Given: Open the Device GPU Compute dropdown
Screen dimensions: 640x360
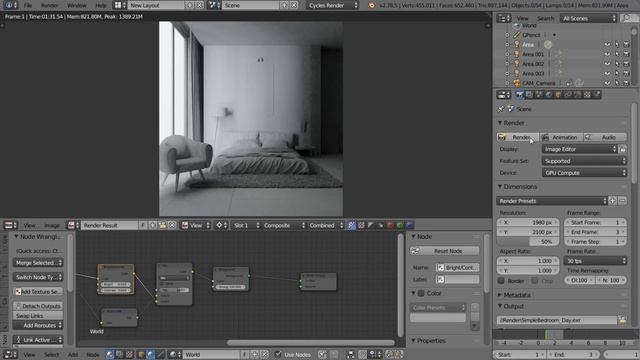Looking at the screenshot, I should 584,173.
